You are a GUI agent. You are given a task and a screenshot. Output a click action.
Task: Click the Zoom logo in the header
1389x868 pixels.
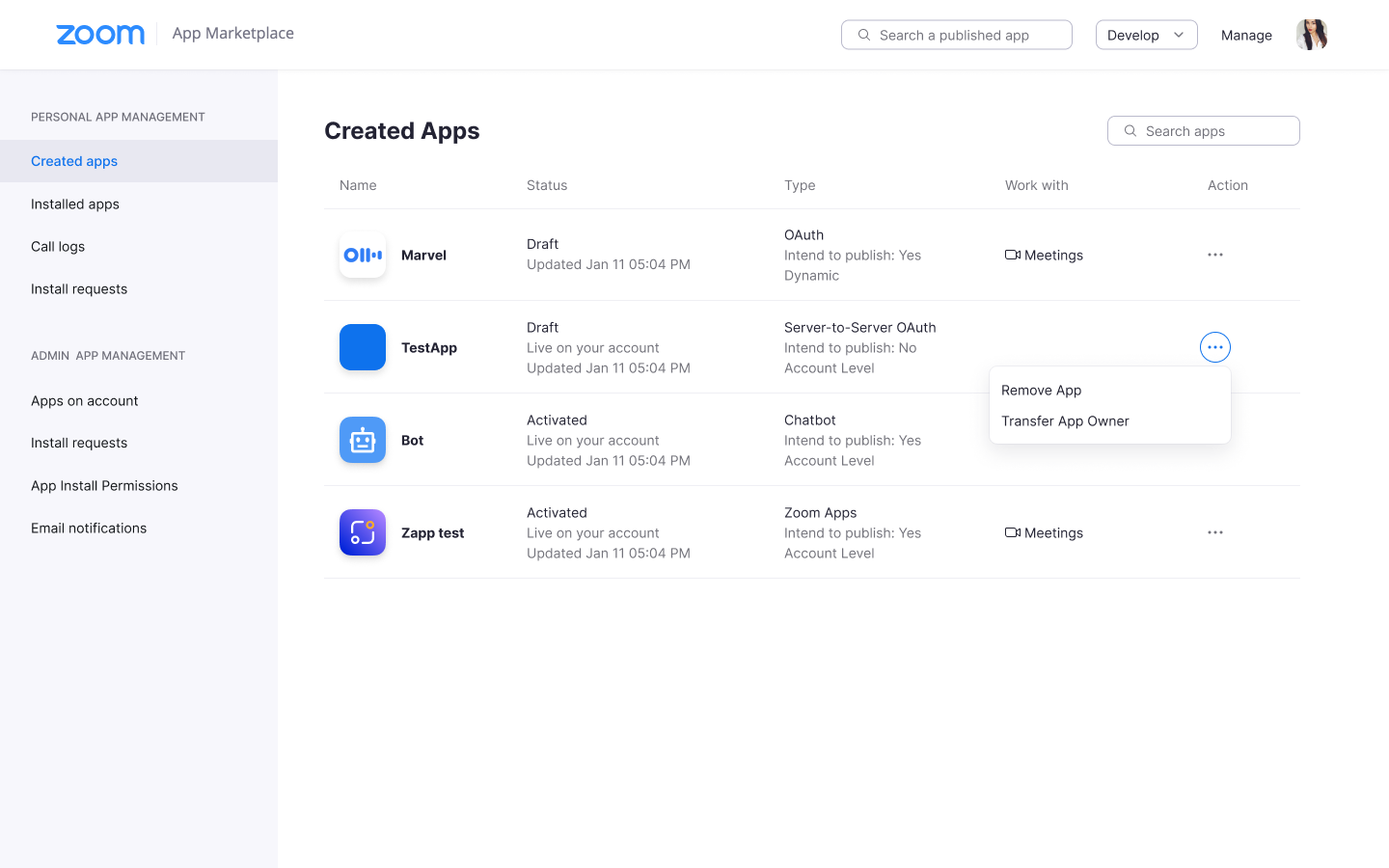100,34
